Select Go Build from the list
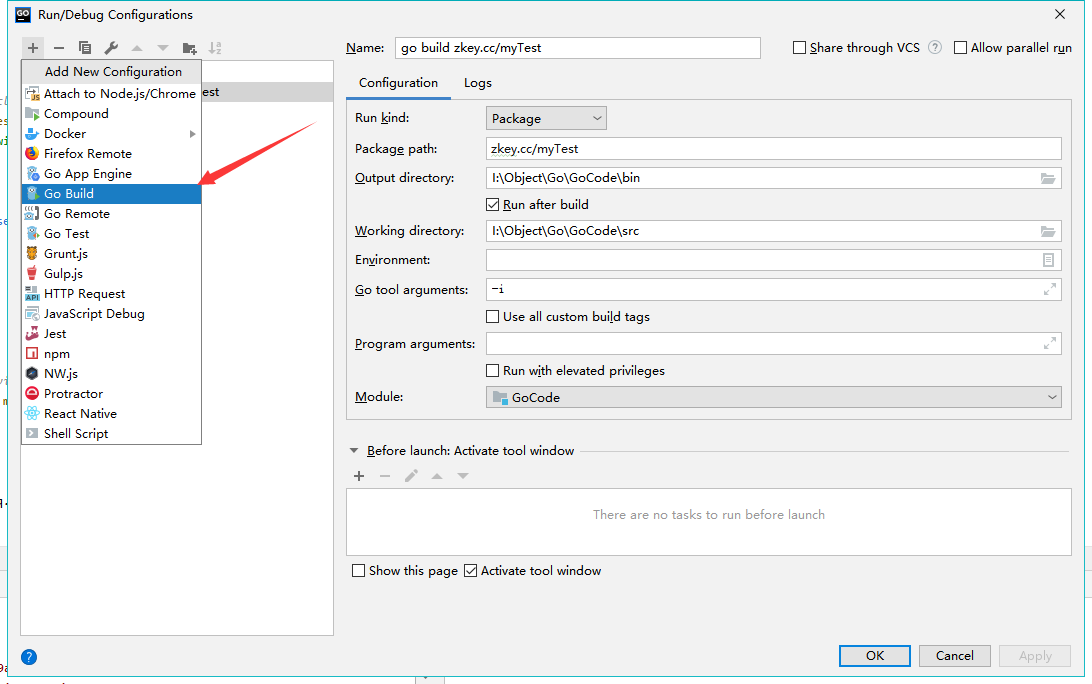 click(111, 194)
